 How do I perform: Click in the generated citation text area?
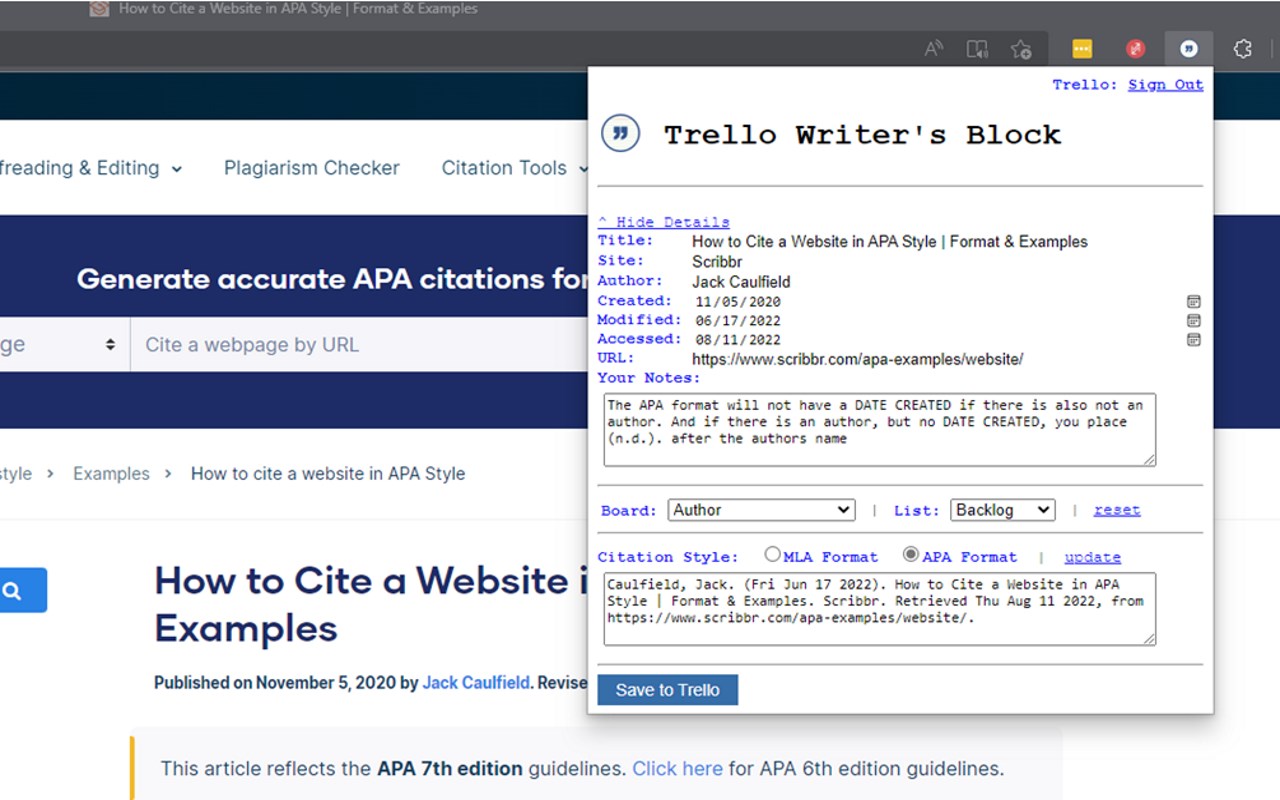coord(880,609)
